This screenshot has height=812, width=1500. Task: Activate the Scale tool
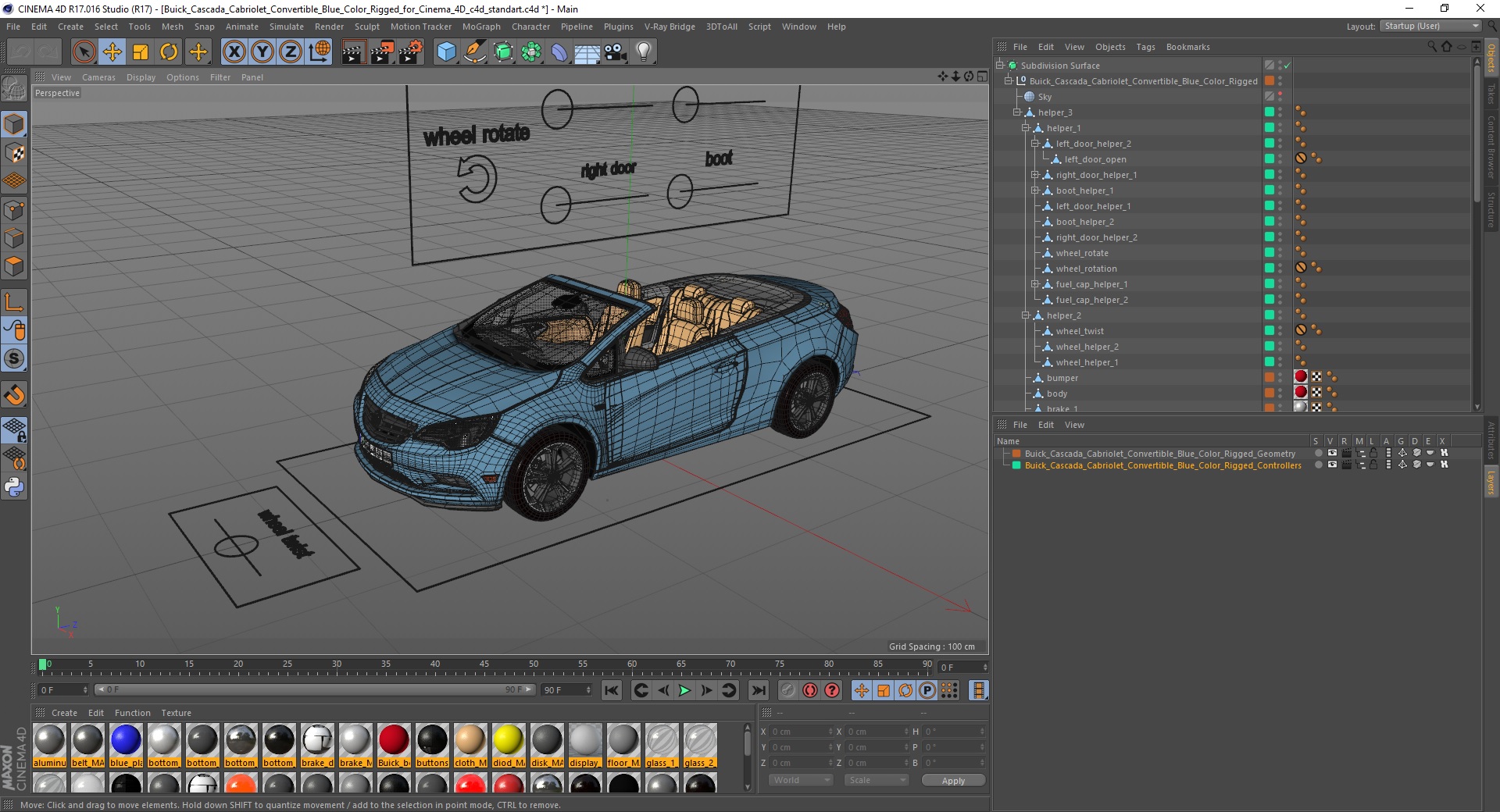point(141,52)
